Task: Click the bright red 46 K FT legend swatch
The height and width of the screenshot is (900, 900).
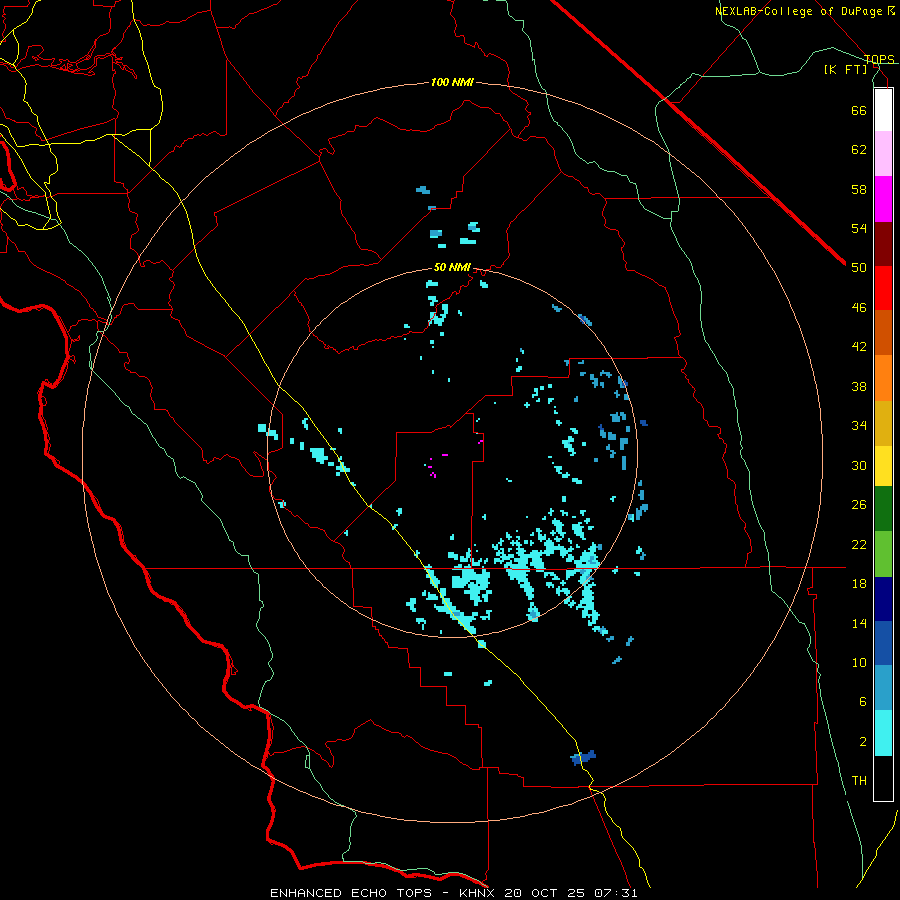Action: click(883, 288)
